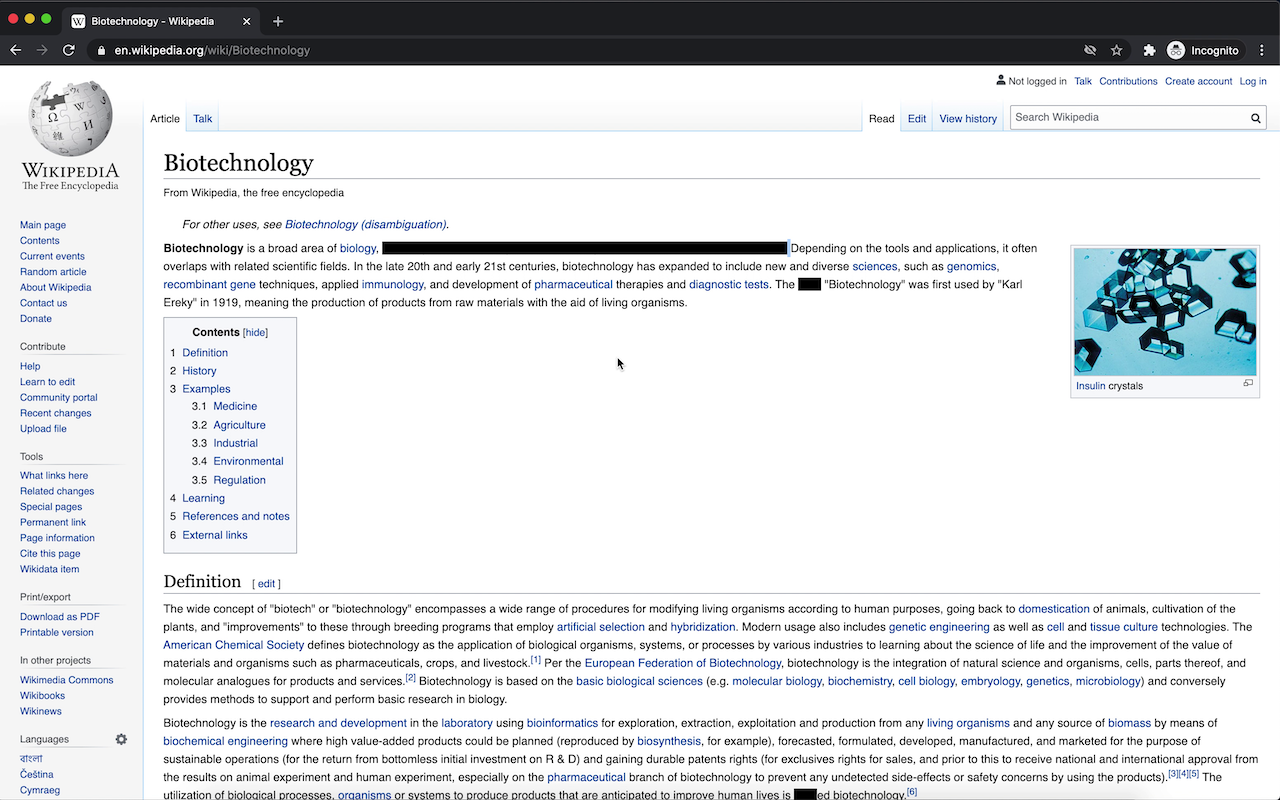
Task: Open Wikimedia Commons sidebar link
Action: [67, 680]
